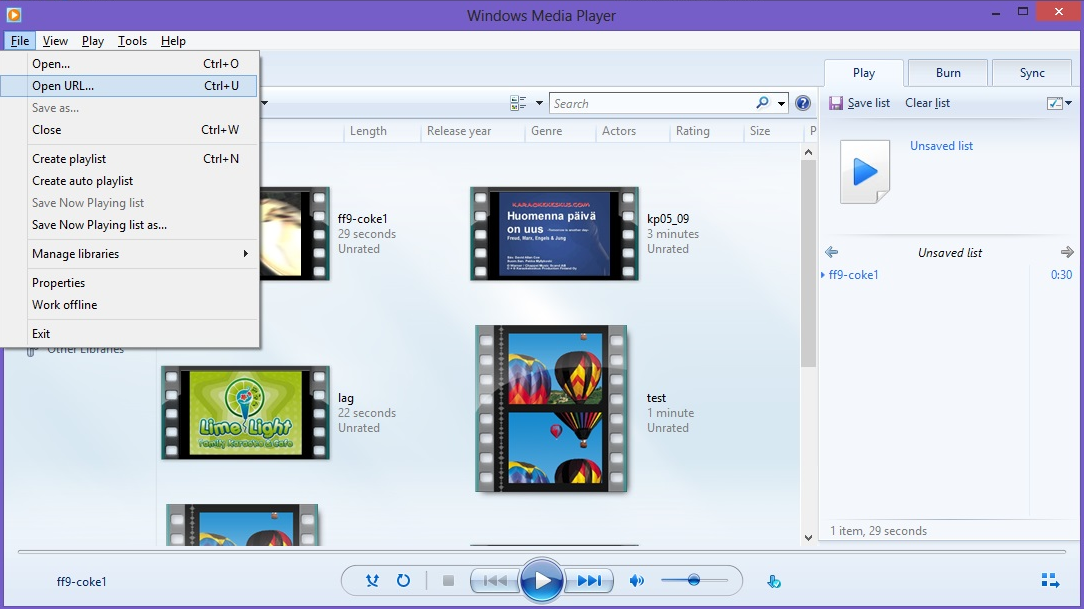Viewport: 1084px width, 609px height.
Task: Click the Play to device icon
Action: [x=774, y=581]
